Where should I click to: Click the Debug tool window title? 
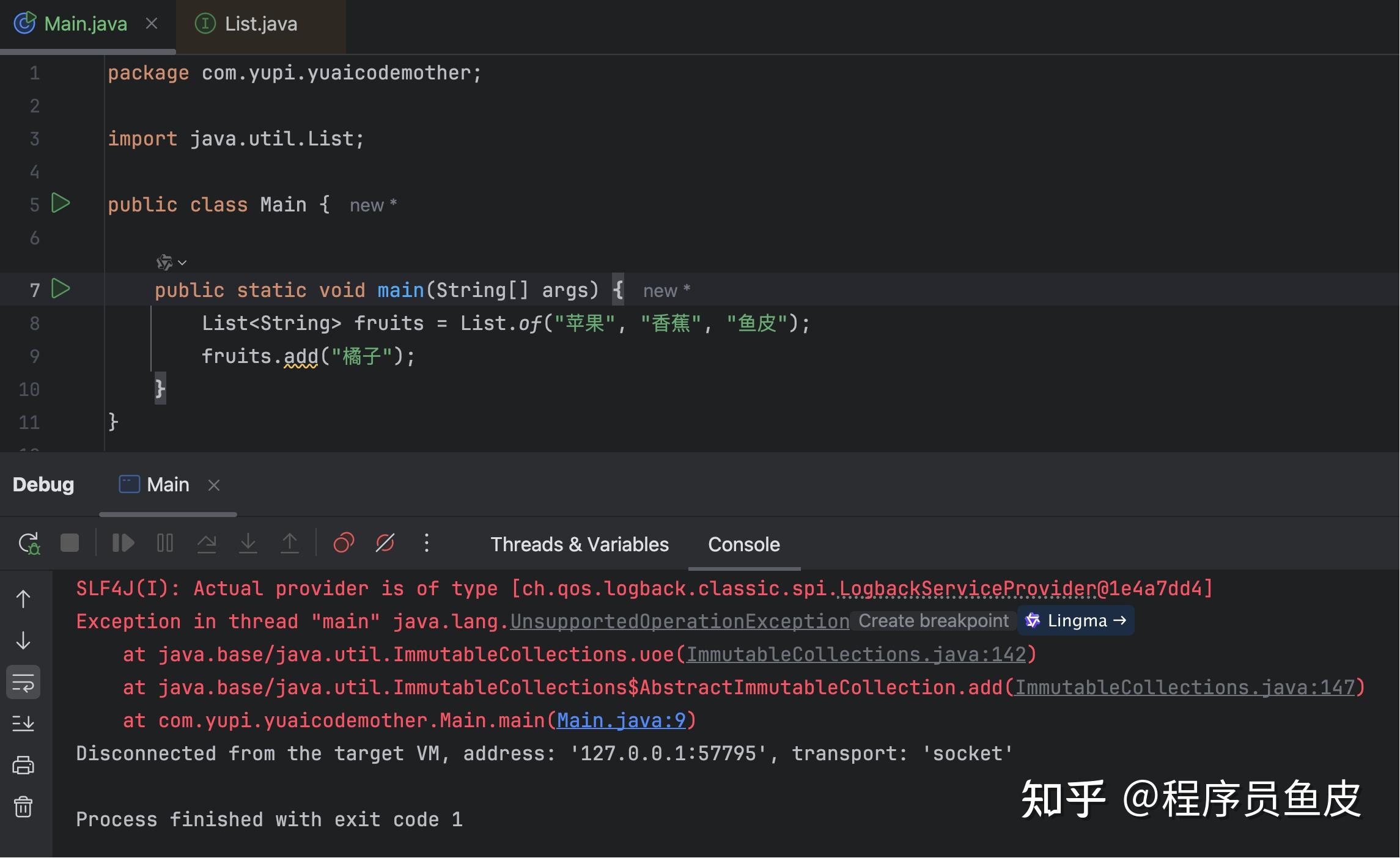[43, 485]
